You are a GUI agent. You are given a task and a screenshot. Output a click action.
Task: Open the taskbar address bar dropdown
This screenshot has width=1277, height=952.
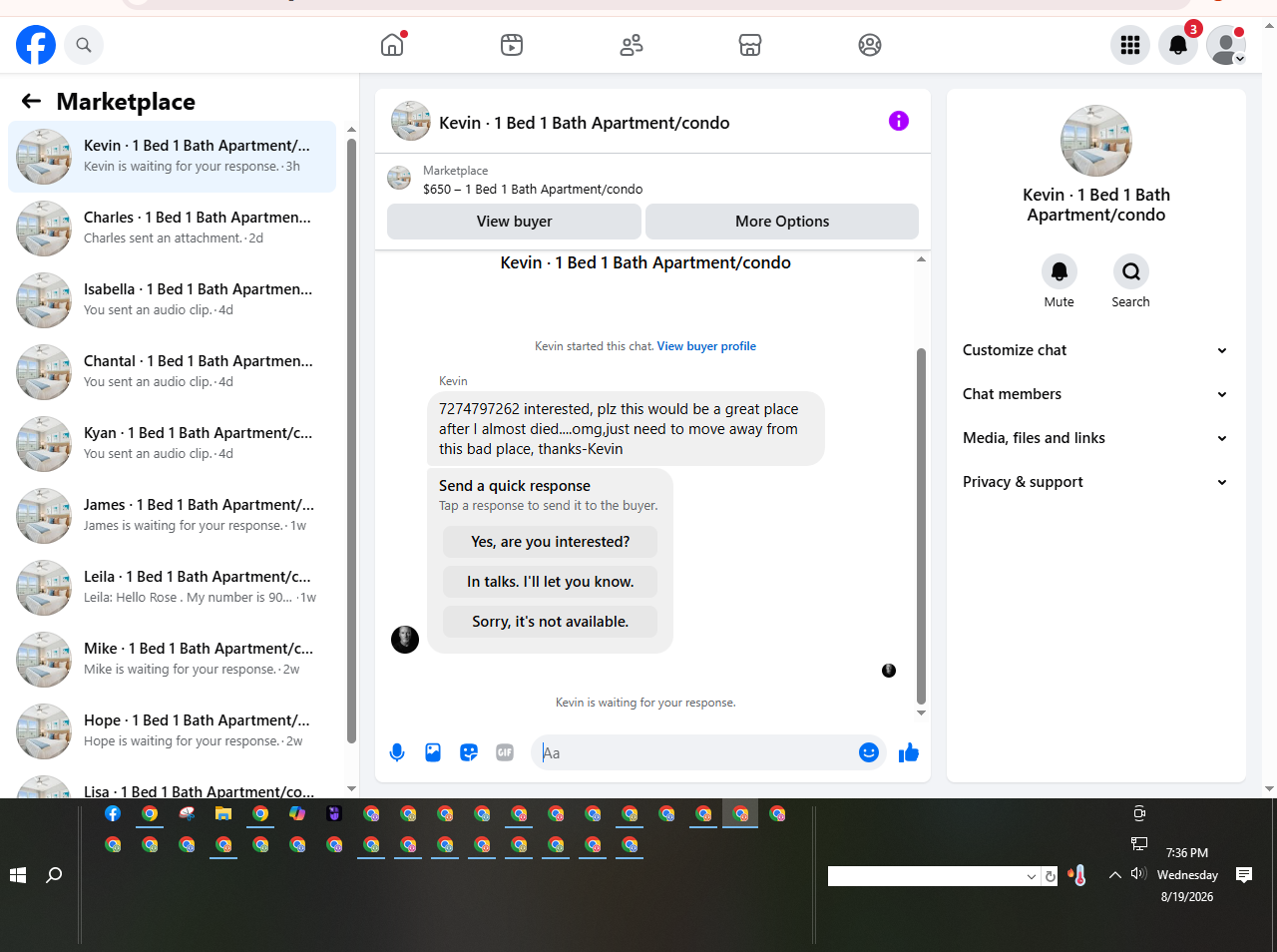tap(1032, 876)
